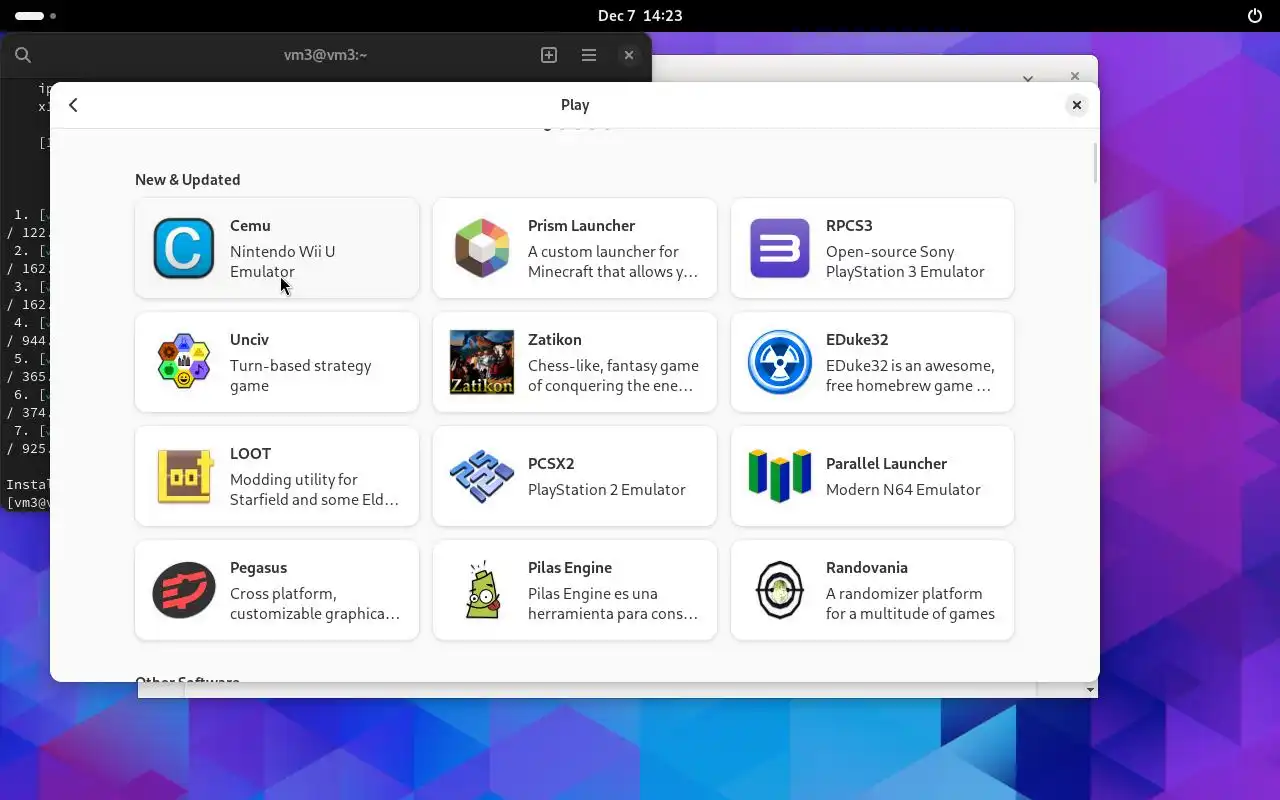Open the Pilas Engine title text
1280x800 pixels.
pos(570,568)
